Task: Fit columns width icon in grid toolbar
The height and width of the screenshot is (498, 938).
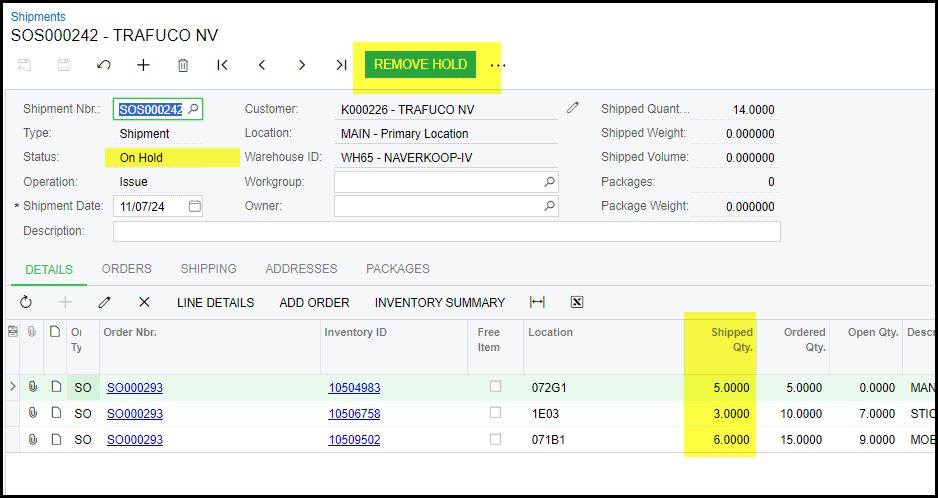Action: click(x=537, y=302)
